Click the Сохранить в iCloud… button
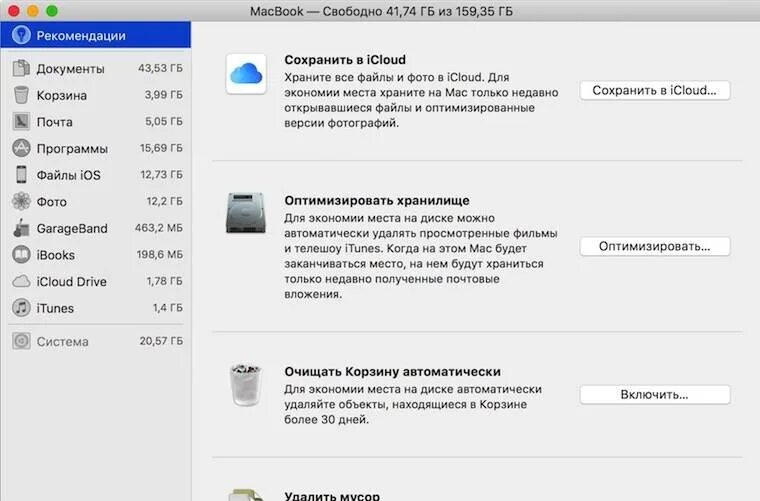760x501 pixels. [x=655, y=91]
